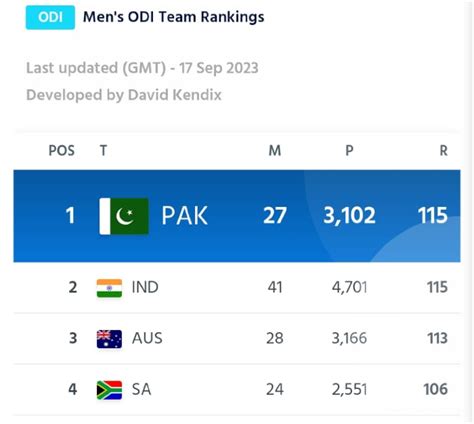Click the Pakistan flag icon
The height and width of the screenshot is (424, 474).
coord(124,216)
